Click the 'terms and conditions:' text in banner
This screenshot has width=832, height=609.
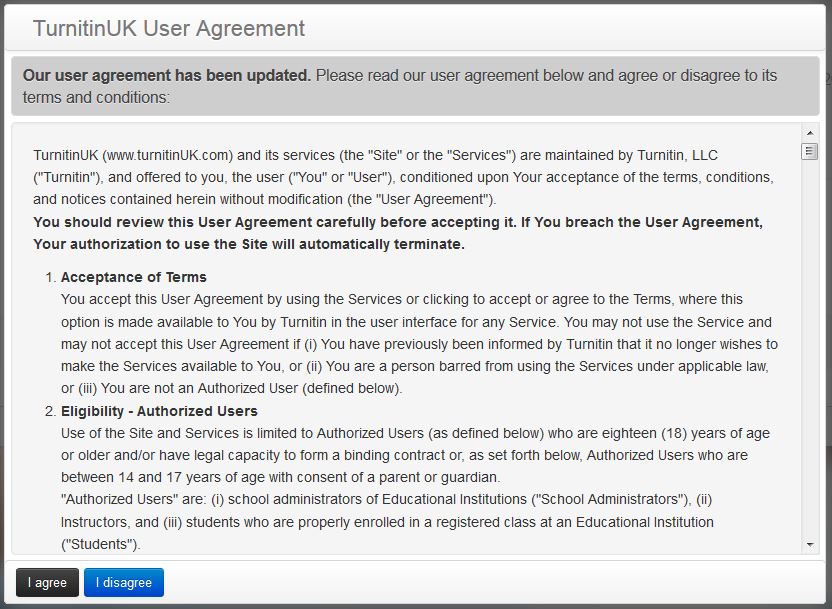[97, 98]
